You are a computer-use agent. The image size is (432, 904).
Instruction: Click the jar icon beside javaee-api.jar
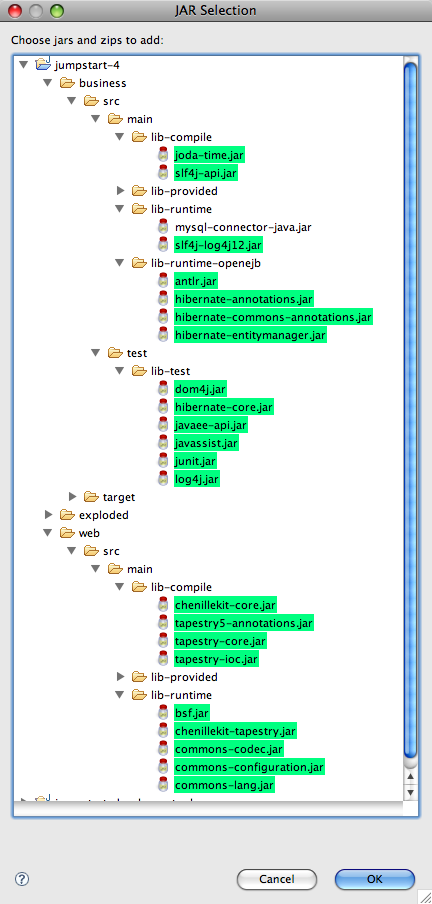pos(163,425)
